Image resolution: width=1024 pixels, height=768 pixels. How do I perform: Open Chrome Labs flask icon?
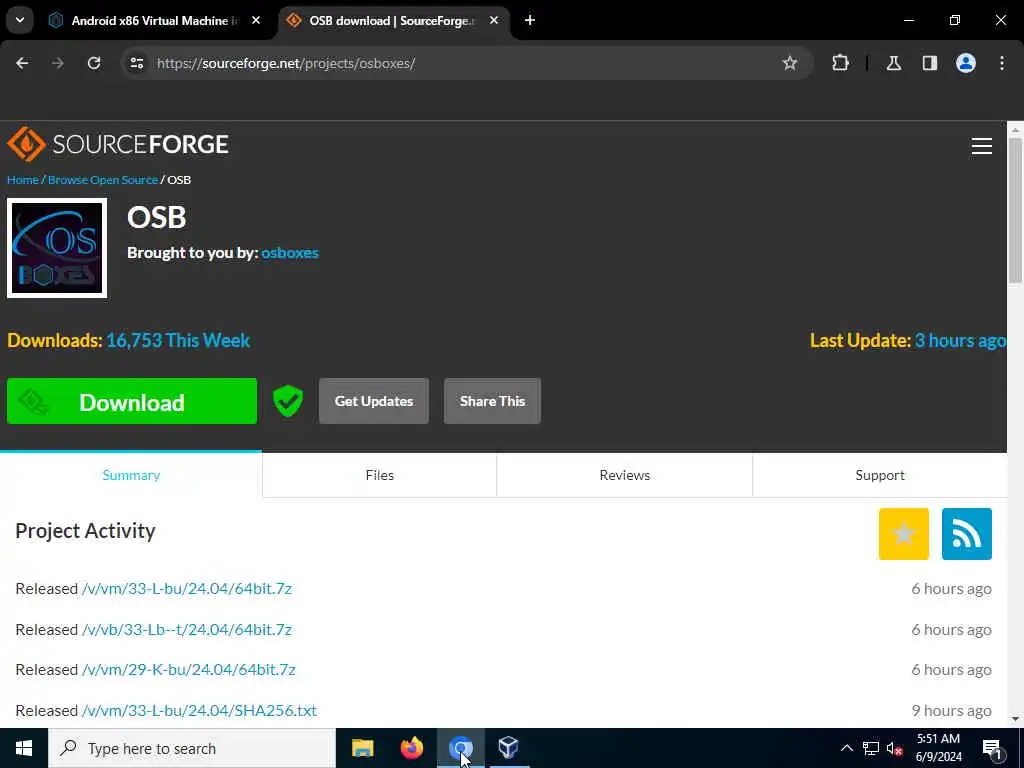pos(894,63)
